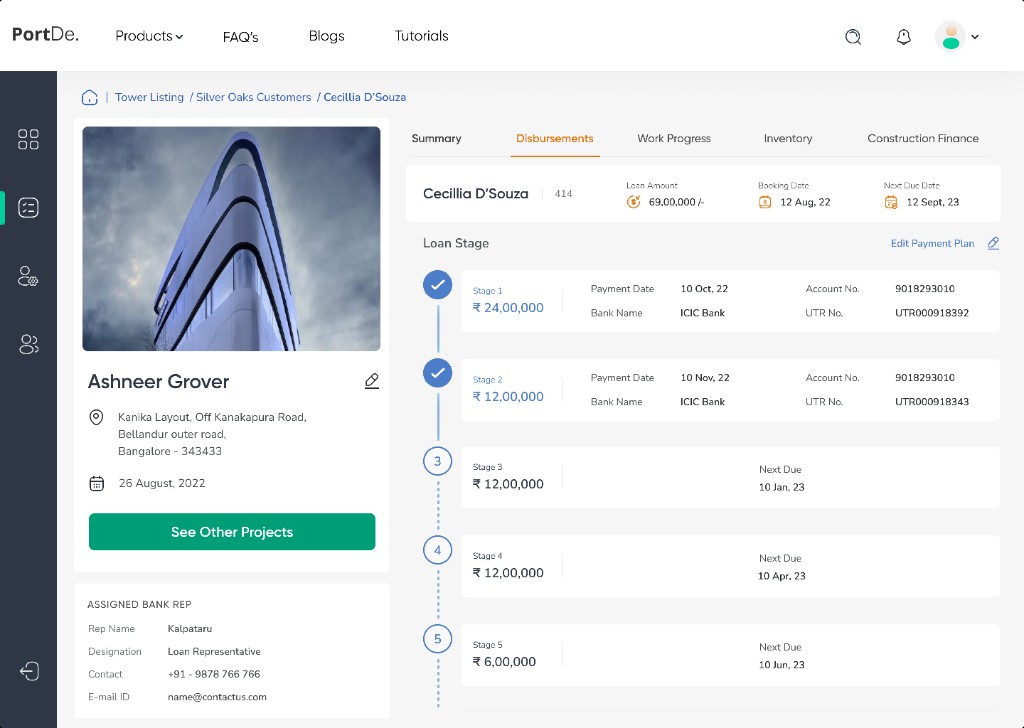This screenshot has width=1024, height=728.
Task: Open Tutorials in top navigation
Action: pyautogui.click(x=421, y=36)
